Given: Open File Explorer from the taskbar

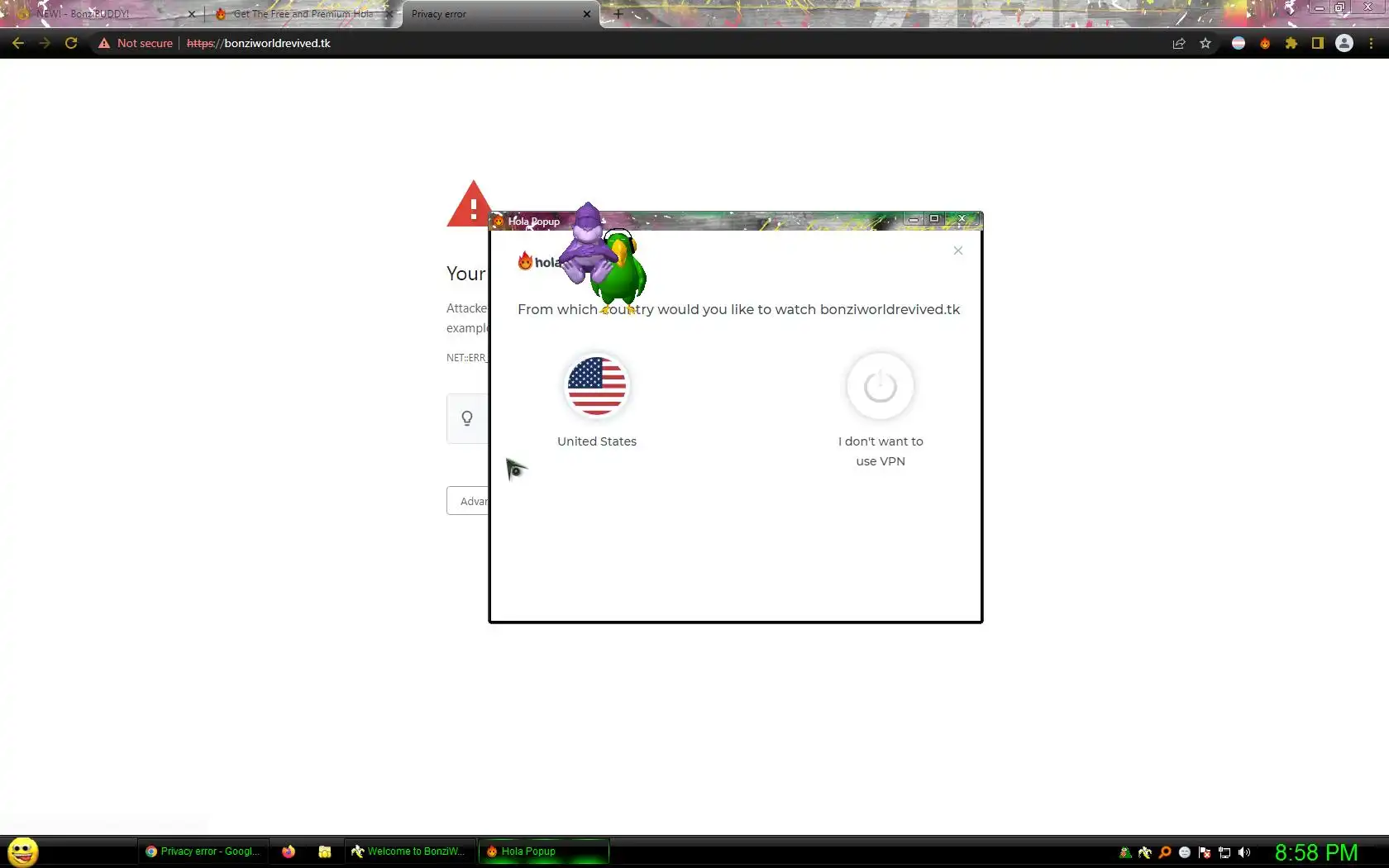Looking at the screenshot, I should pyautogui.click(x=325, y=851).
